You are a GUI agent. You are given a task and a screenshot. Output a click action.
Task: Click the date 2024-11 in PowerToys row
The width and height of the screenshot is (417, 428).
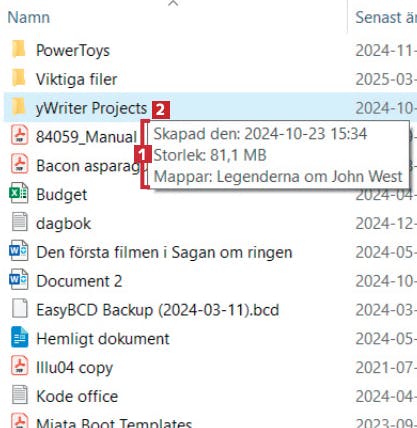[386, 51]
